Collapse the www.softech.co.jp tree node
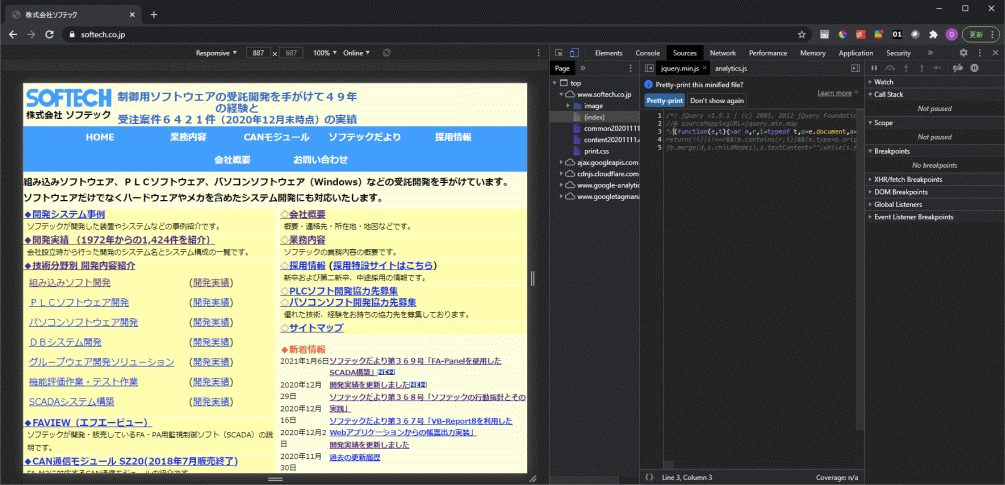The height and width of the screenshot is (485, 1005). (561, 94)
